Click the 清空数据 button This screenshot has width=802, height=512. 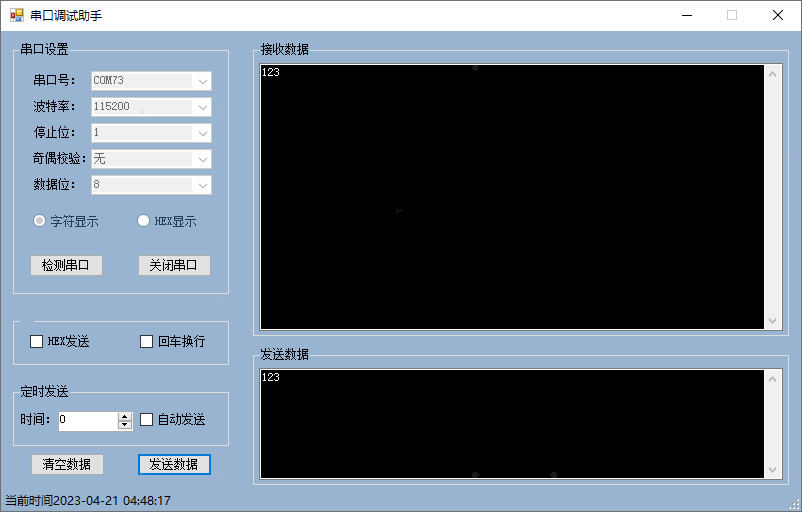point(68,464)
